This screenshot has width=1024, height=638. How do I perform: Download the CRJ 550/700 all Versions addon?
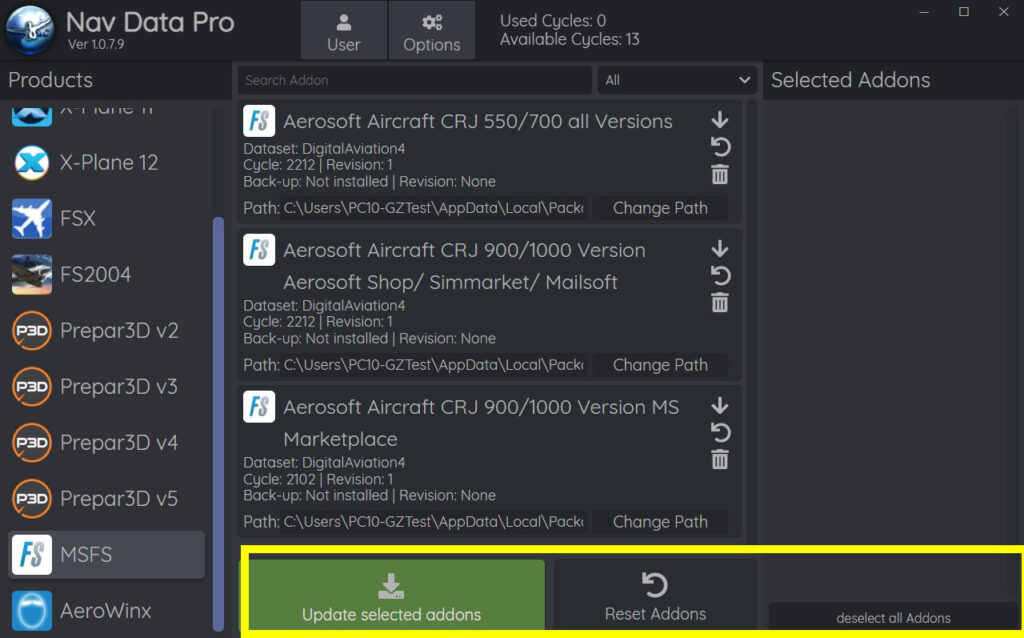point(720,120)
